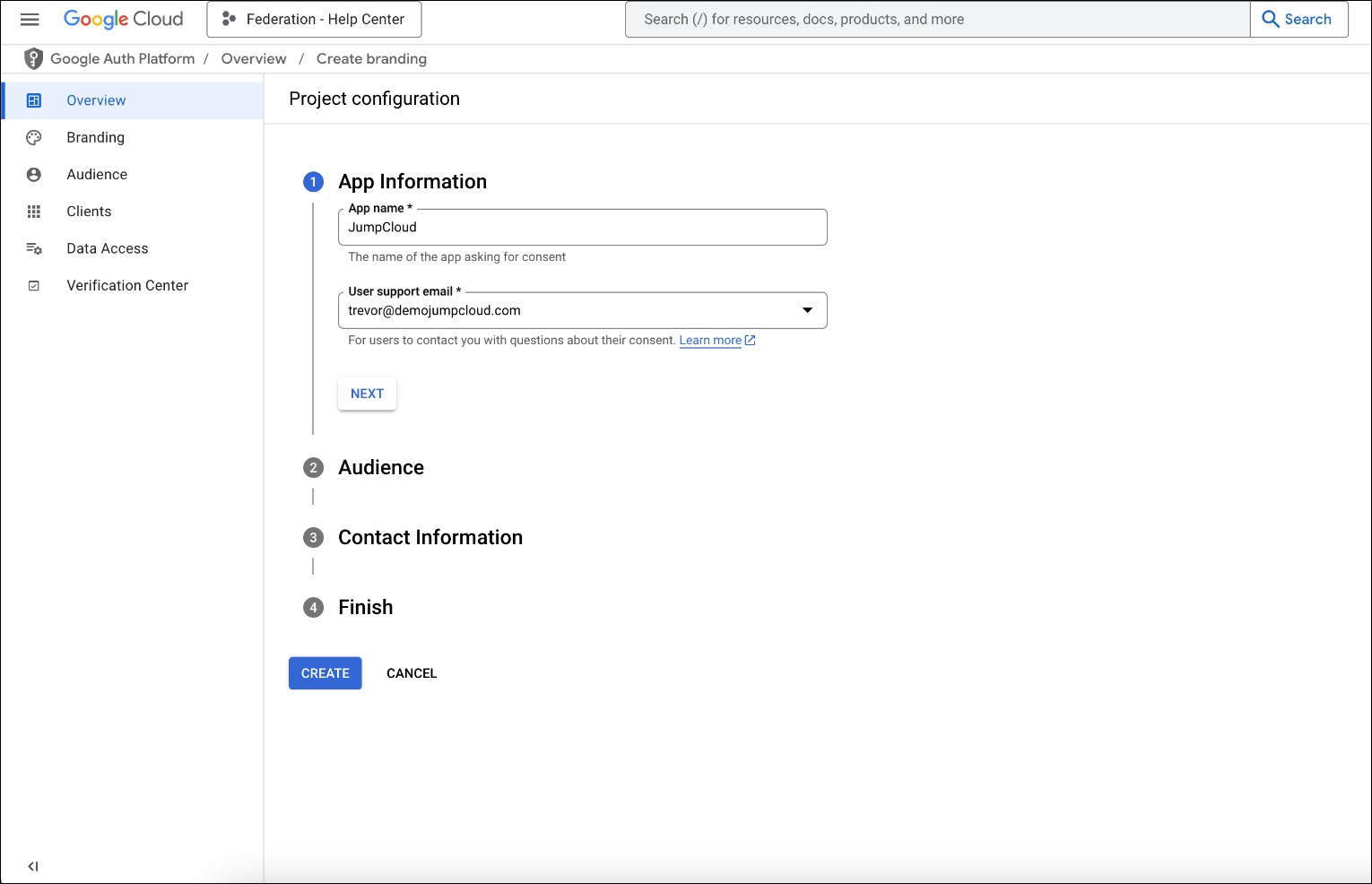This screenshot has width=1372, height=884.
Task: Click inside the App name field
Action: [x=581, y=227]
